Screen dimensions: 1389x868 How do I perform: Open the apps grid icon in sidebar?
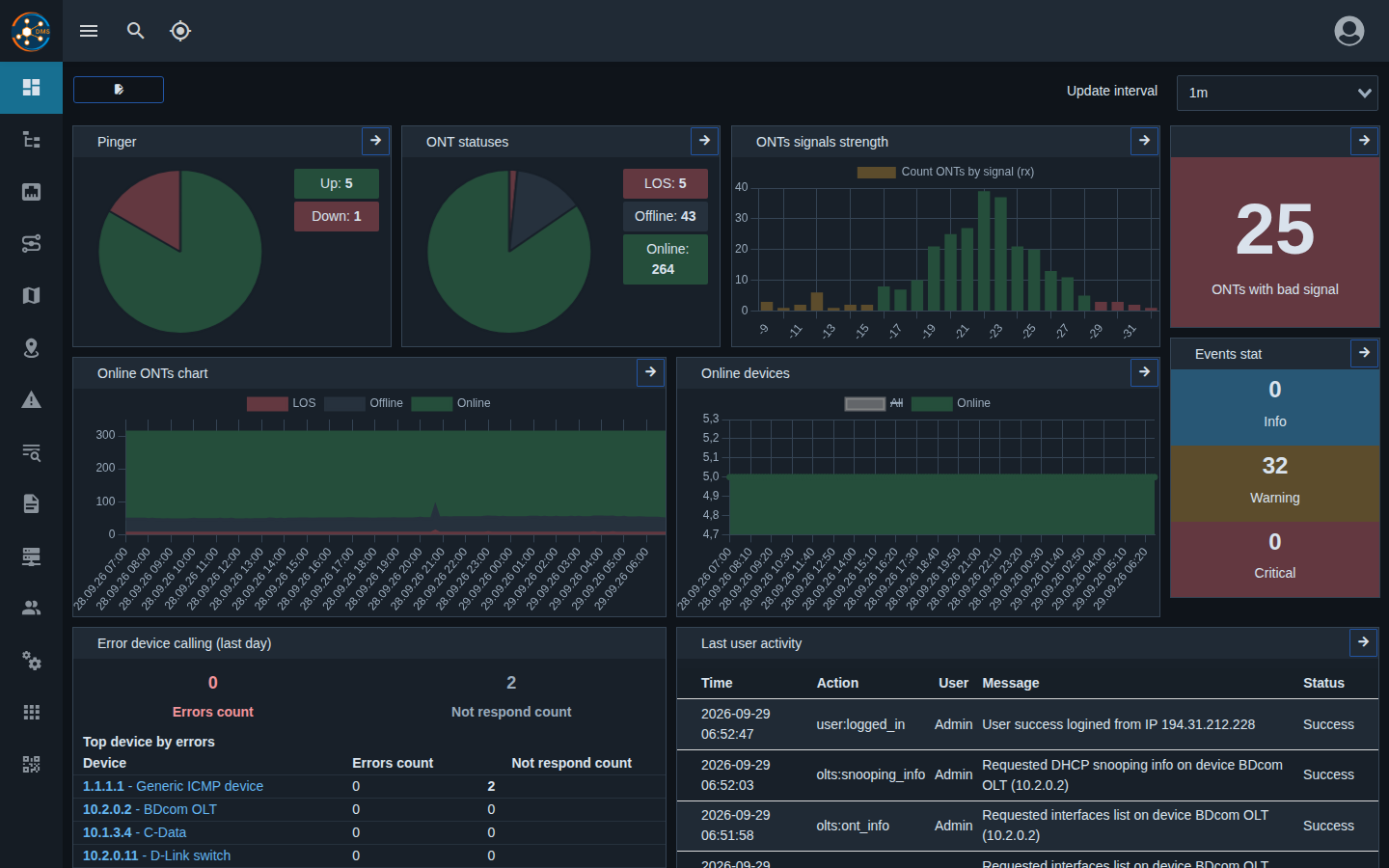tap(31, 713)
